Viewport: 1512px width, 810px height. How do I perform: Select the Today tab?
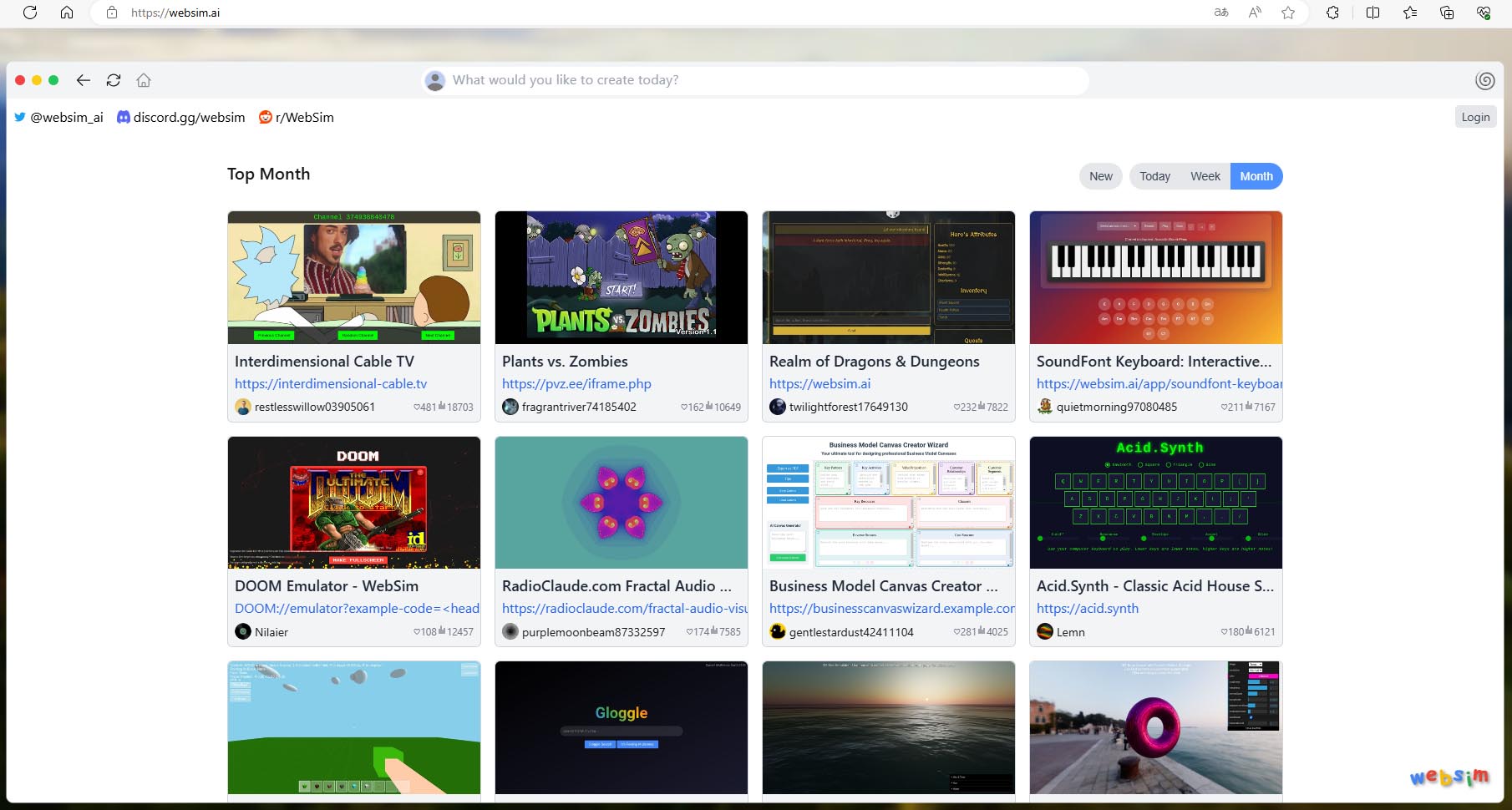click(1154, 176)
